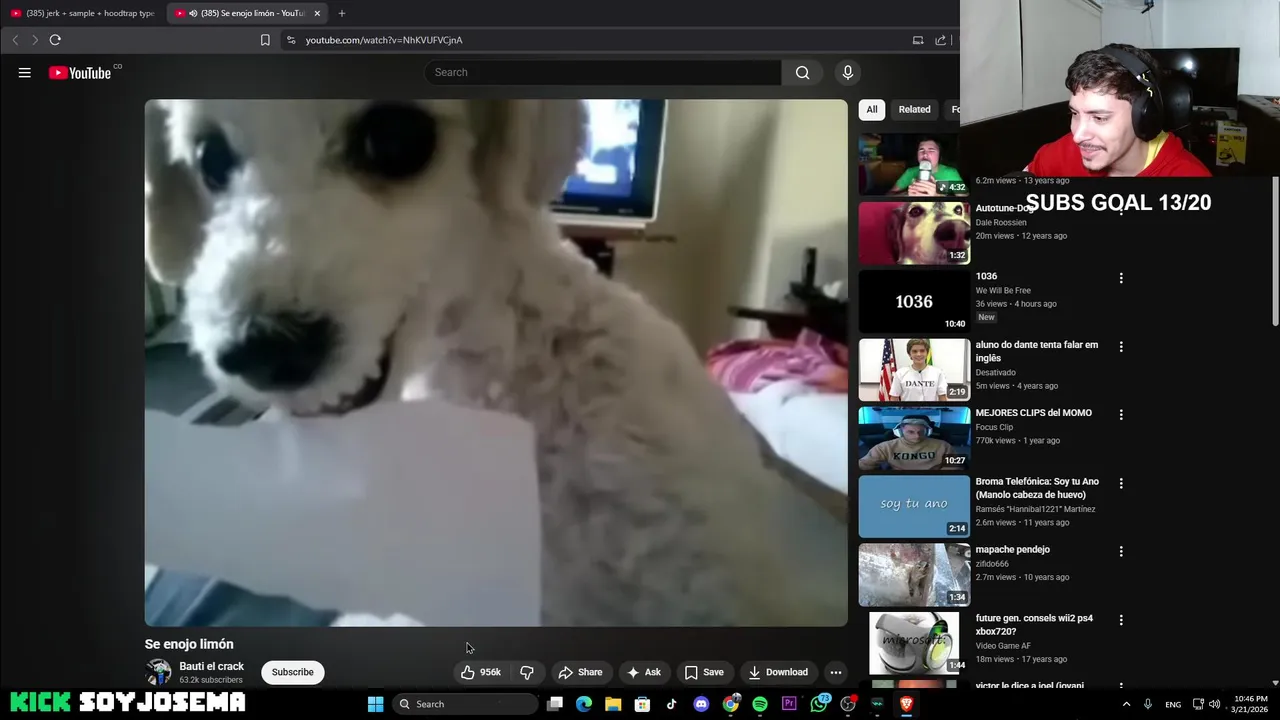Open options for Broma Telefónica video
1280x720 pixels.
coord(1121,483)
